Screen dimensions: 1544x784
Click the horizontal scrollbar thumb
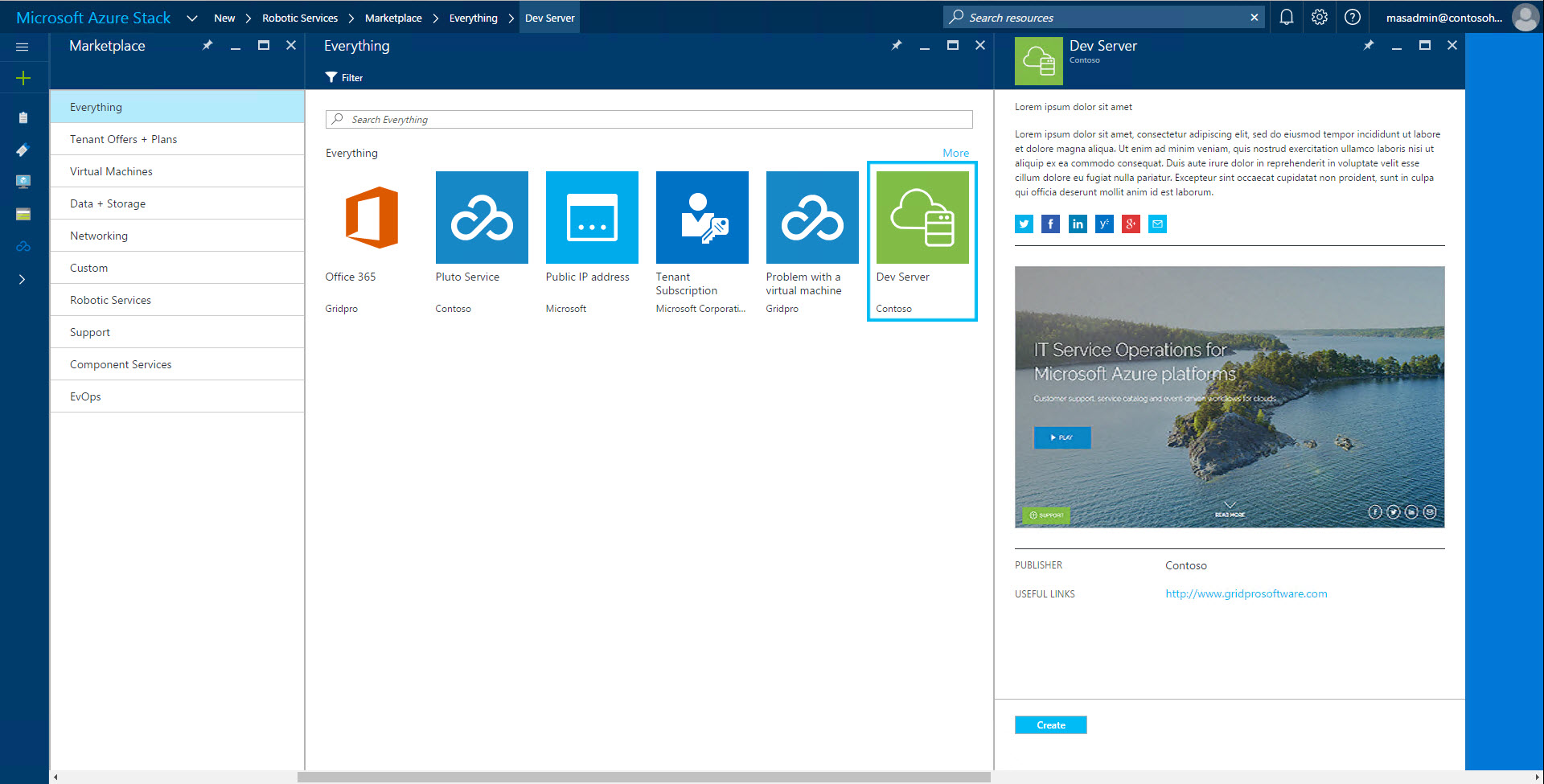(643, 778)
